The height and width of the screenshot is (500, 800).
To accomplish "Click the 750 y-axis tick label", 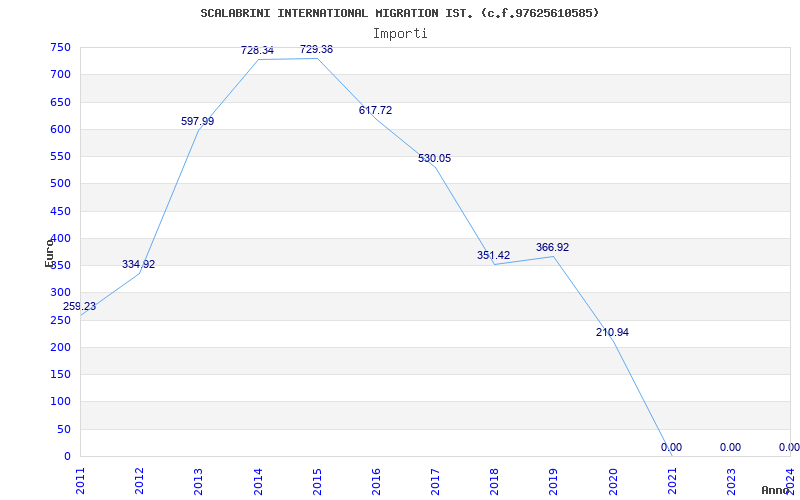I will click(60, 47).
